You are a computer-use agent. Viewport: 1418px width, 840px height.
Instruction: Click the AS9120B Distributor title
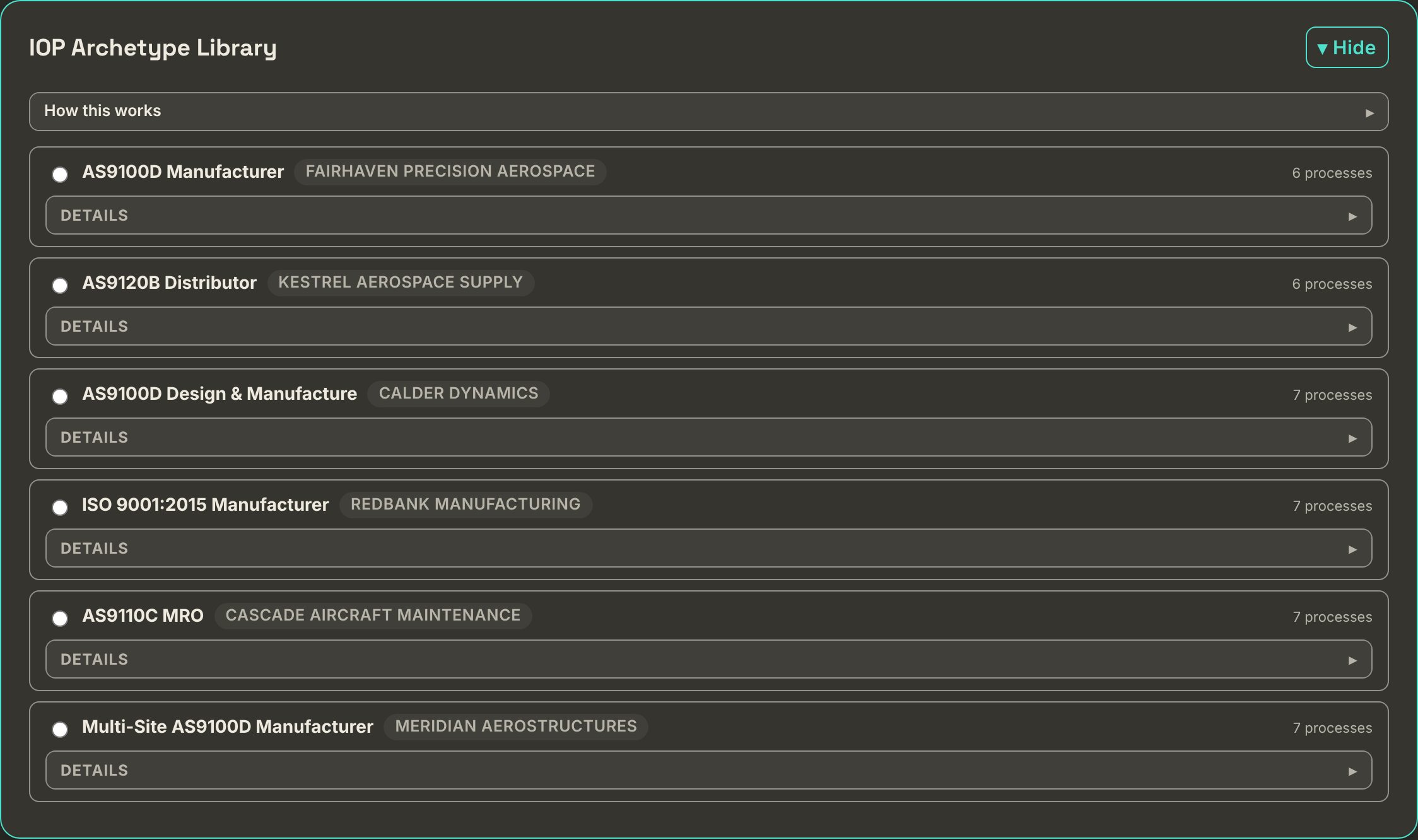[169, 283]
